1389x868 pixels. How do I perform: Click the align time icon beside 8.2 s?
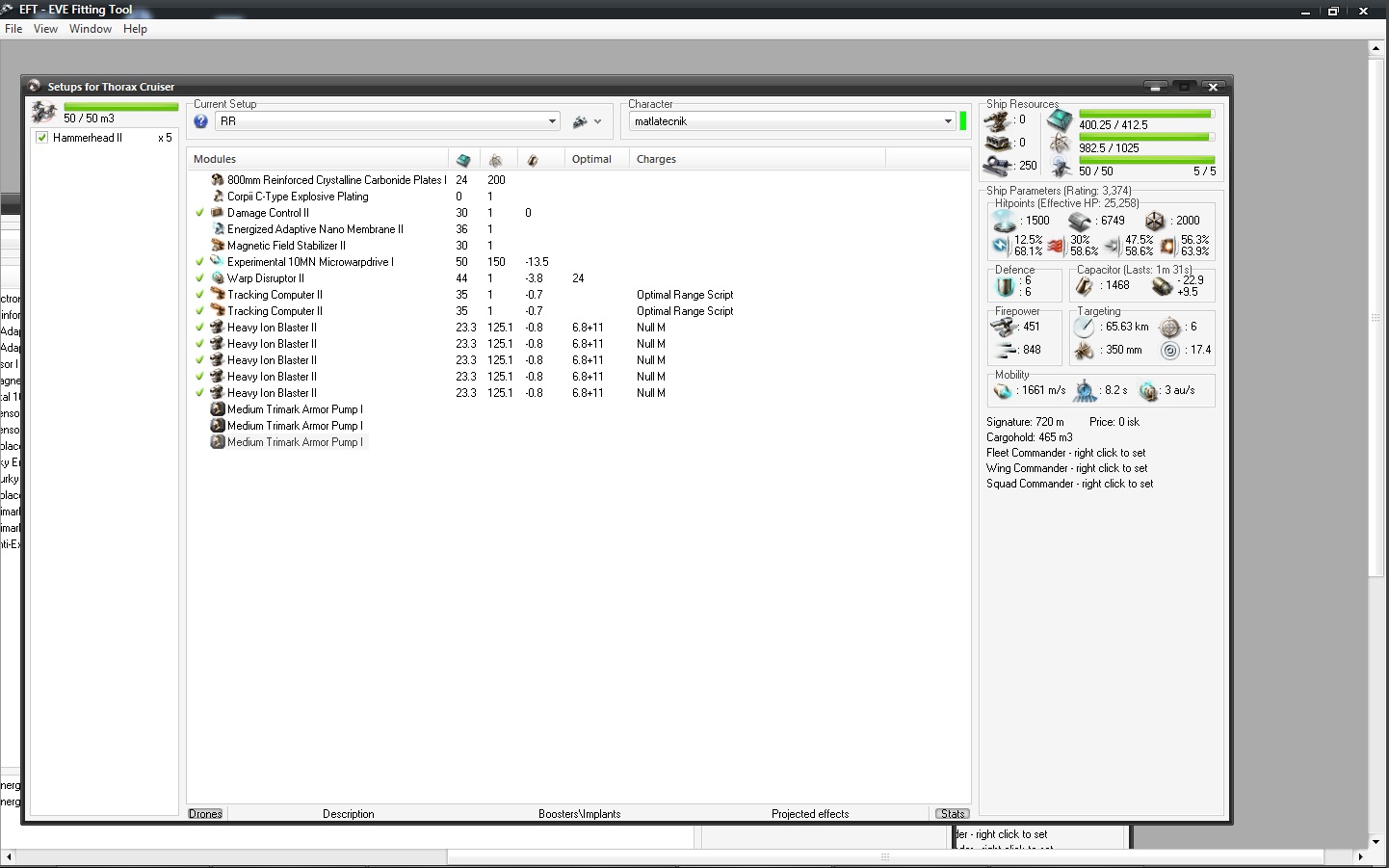[1086, 391]
